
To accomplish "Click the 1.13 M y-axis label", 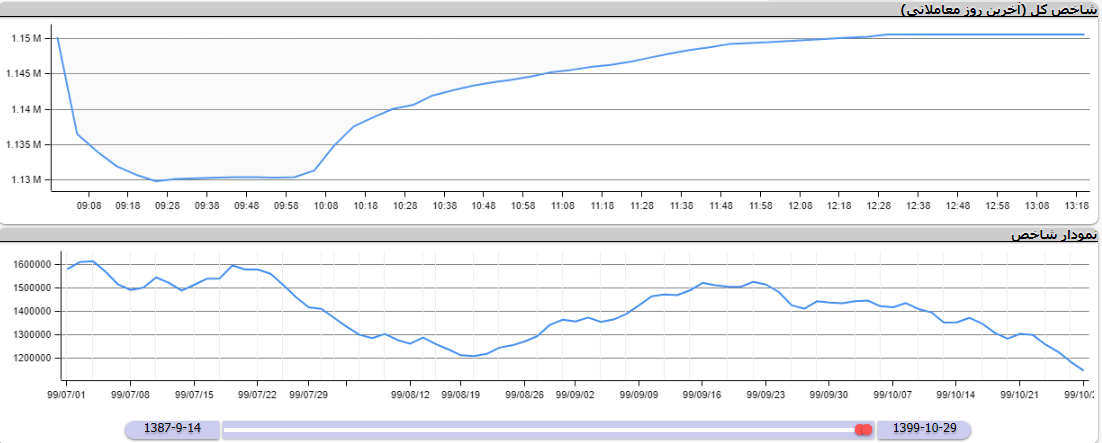I will coord(26,180).
